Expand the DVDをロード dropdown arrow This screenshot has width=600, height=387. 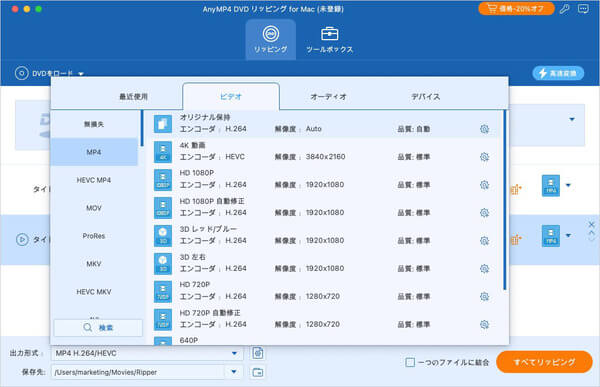coord(81,73)
